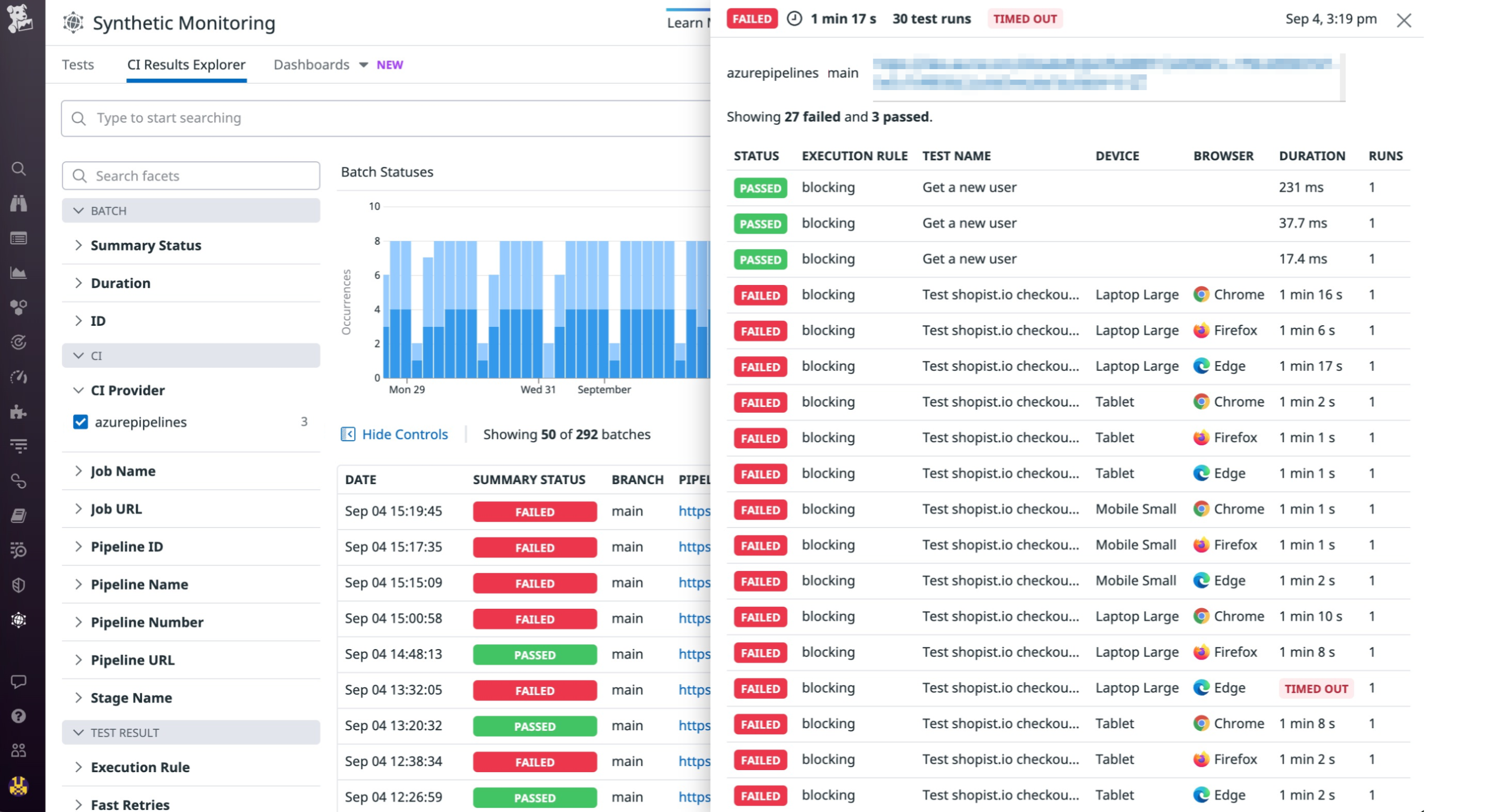Click Learn More in the top bar

tap(688, 23)
